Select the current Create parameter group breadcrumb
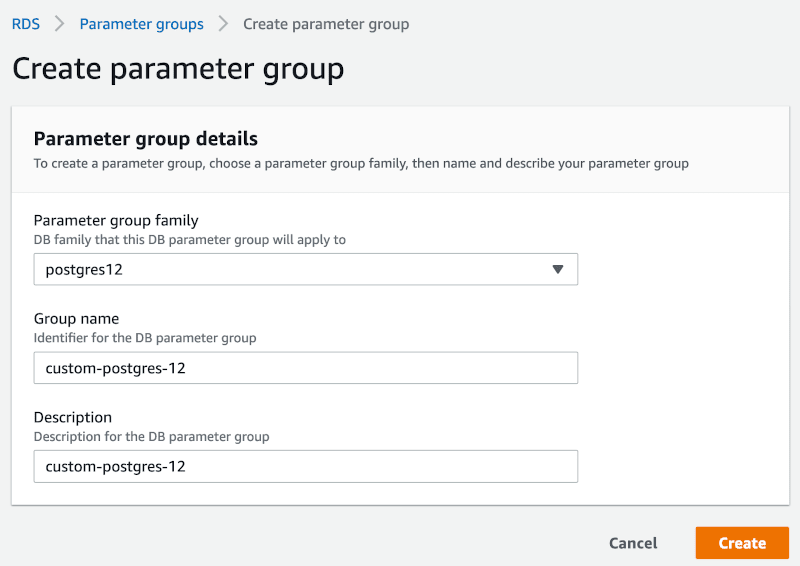 pos(326,24)
